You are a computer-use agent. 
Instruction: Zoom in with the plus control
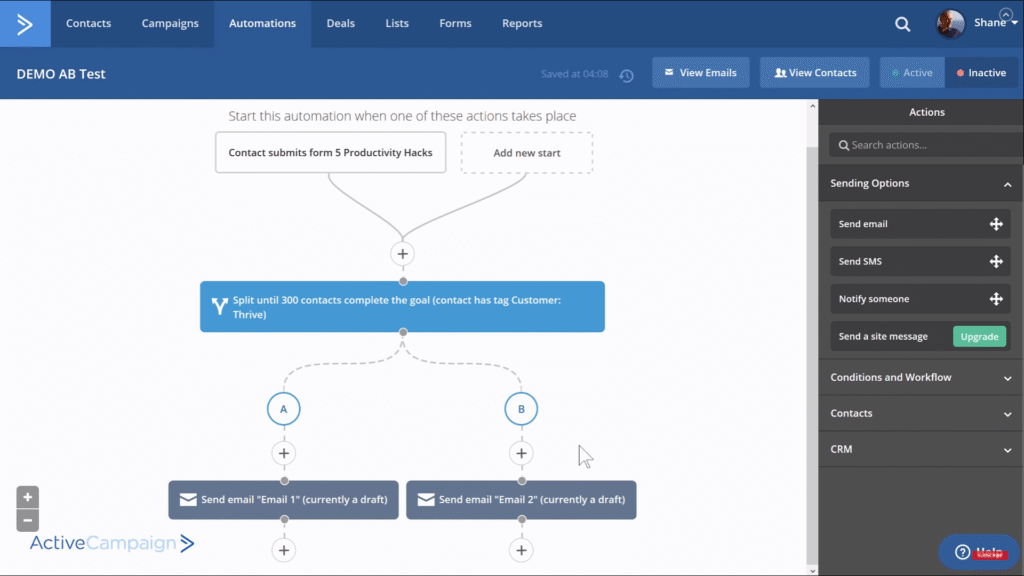pos(27,496)
